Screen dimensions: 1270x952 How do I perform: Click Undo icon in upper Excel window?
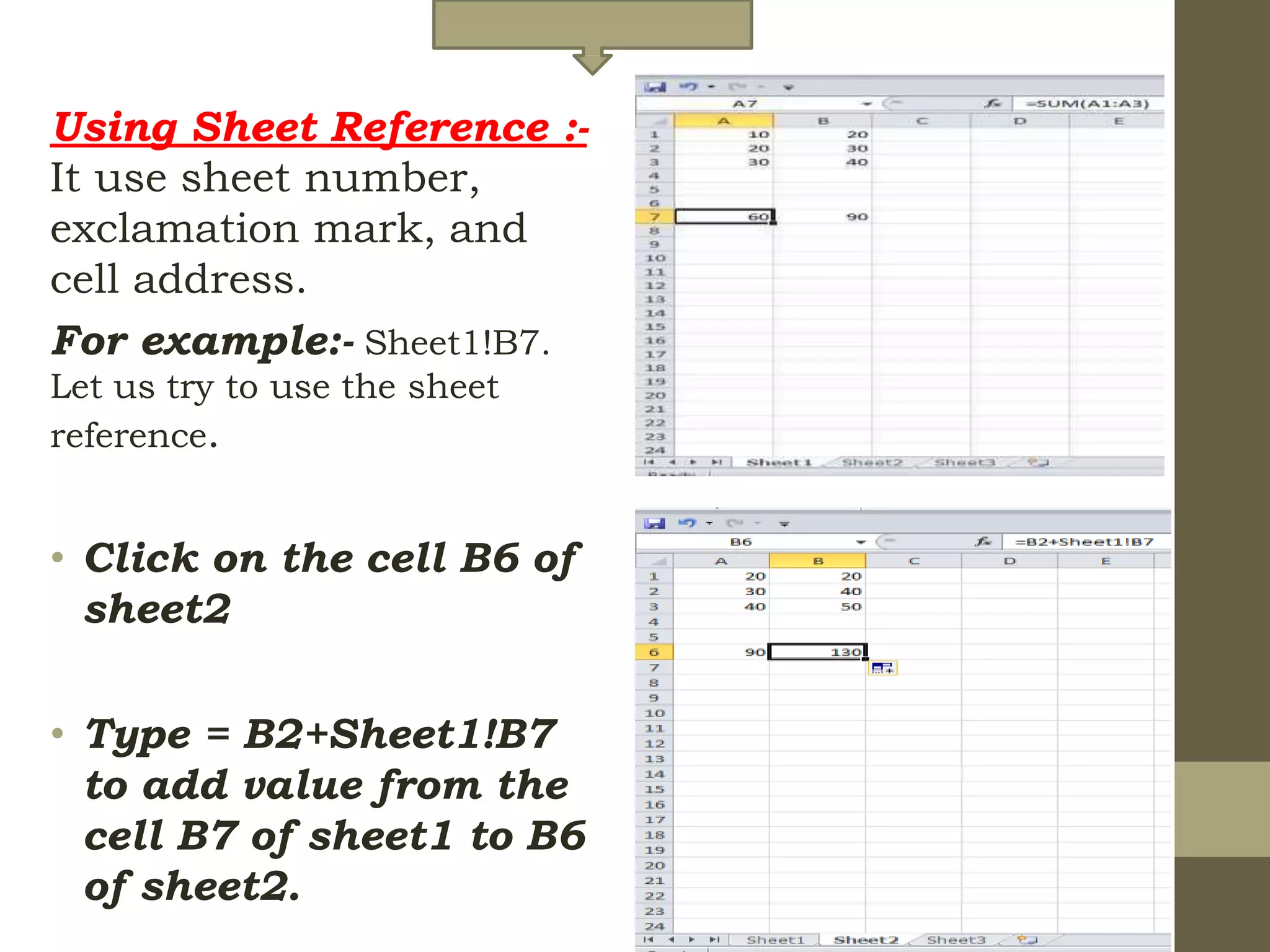point(688,87)
